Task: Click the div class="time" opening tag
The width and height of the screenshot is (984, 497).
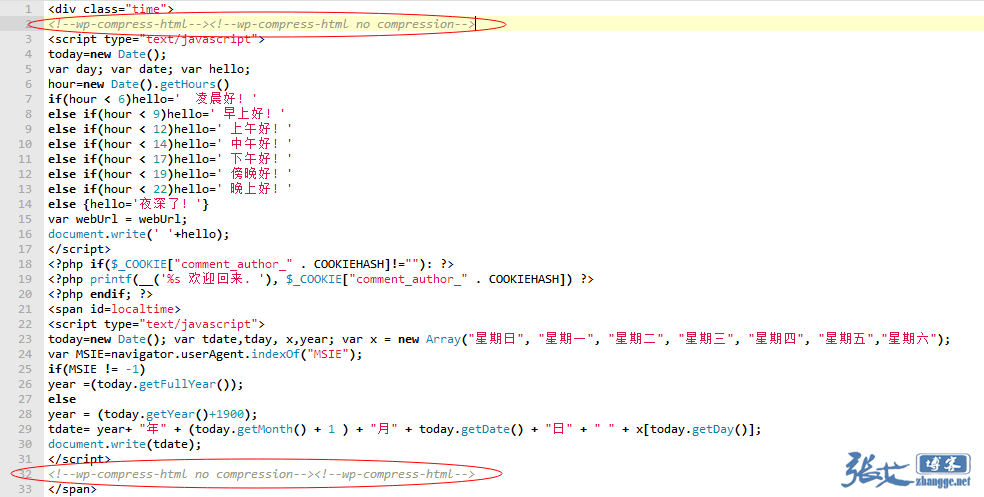Action: (x=110, y=9)
